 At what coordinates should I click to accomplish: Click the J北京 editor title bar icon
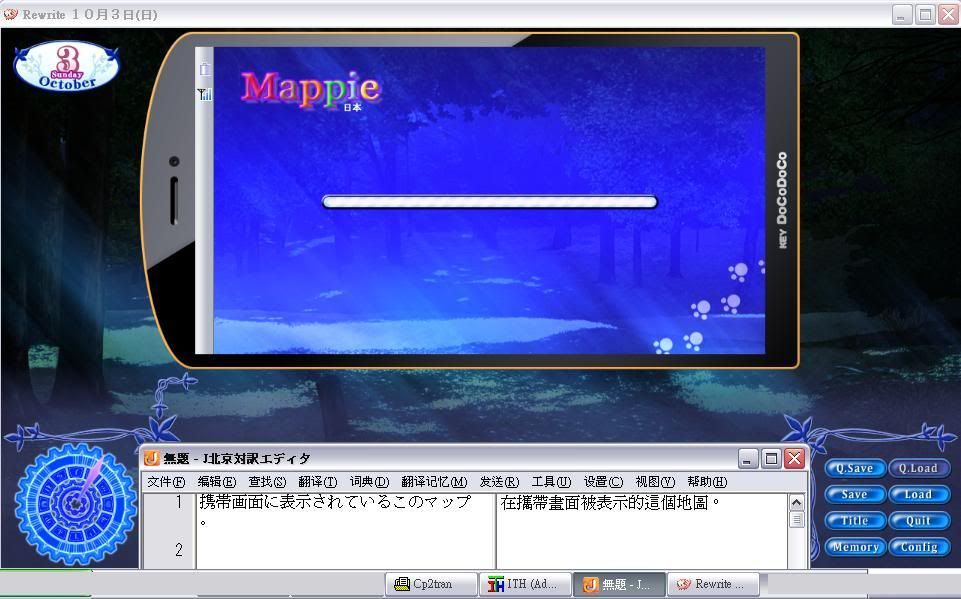(152, 458)
